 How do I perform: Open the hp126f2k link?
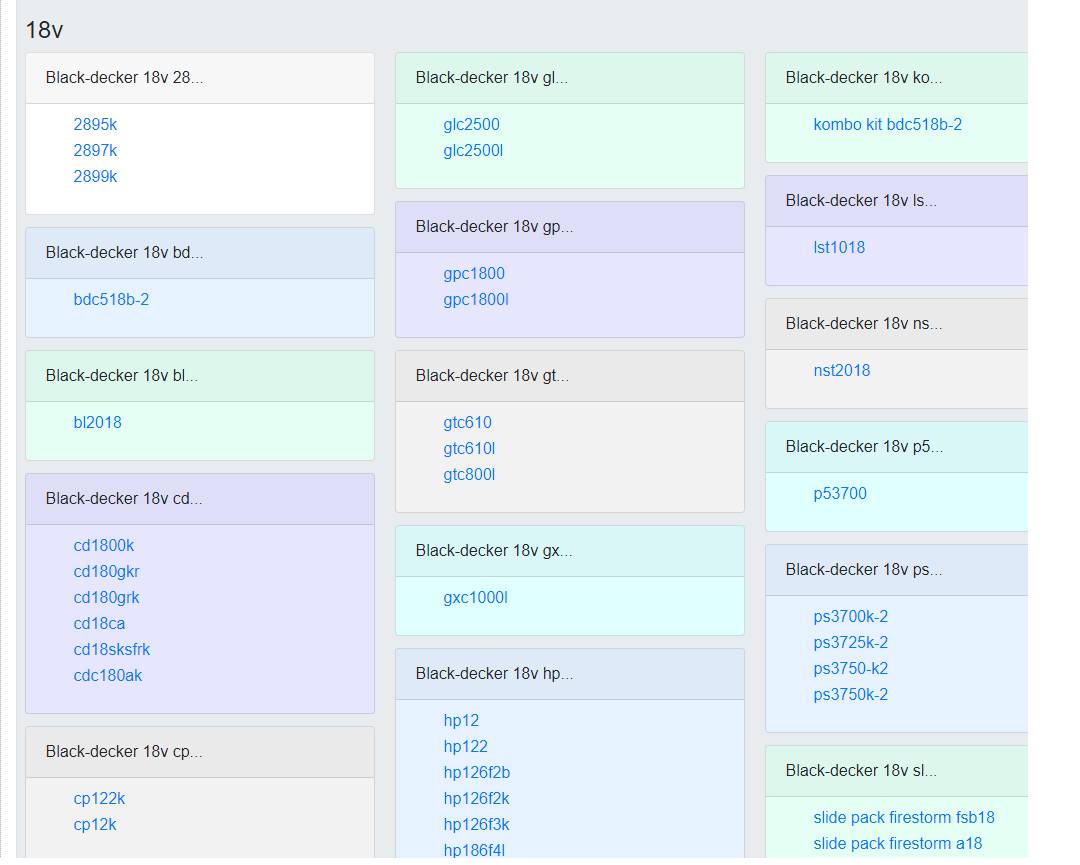point(476,799)
